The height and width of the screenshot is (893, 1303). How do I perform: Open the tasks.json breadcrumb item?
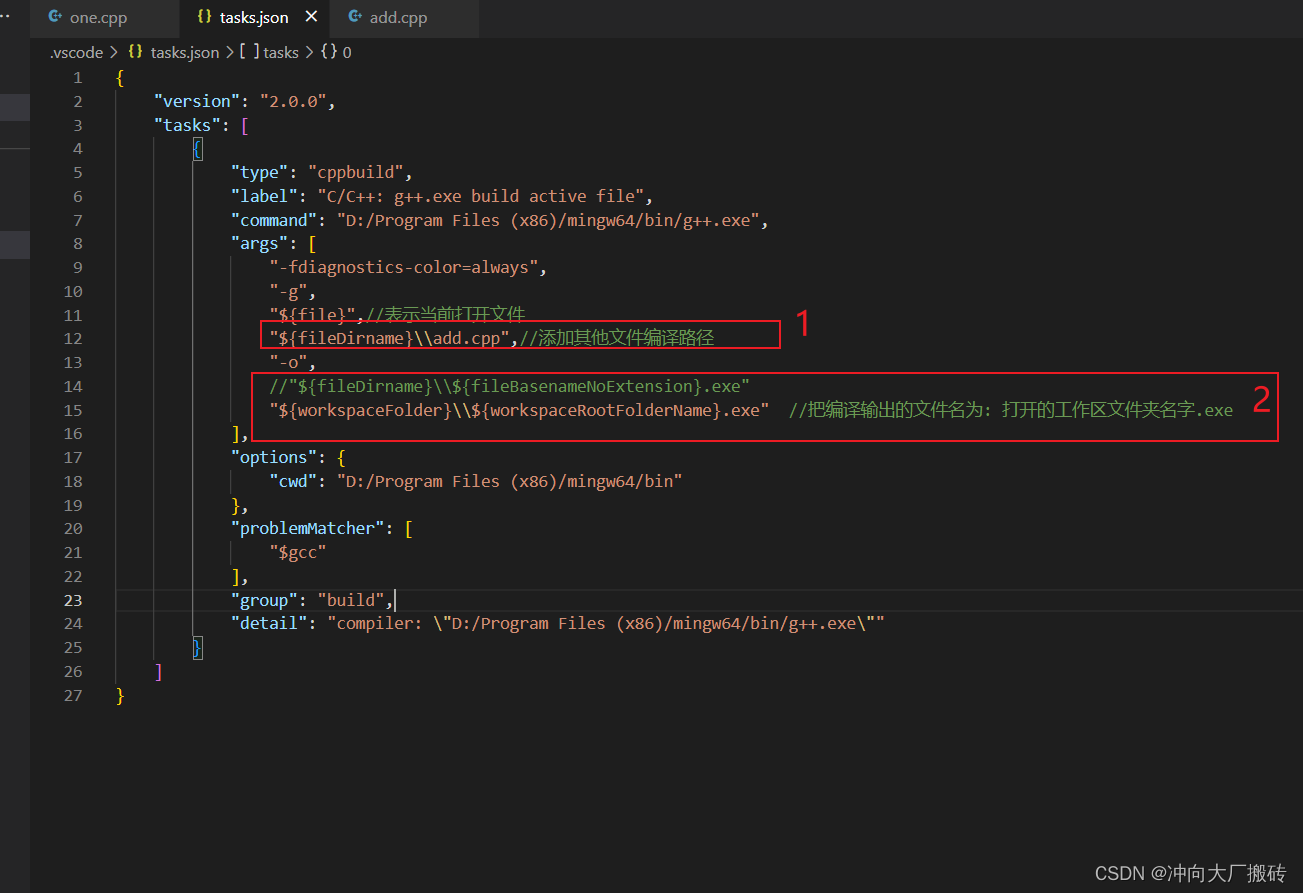click(174, 52)
